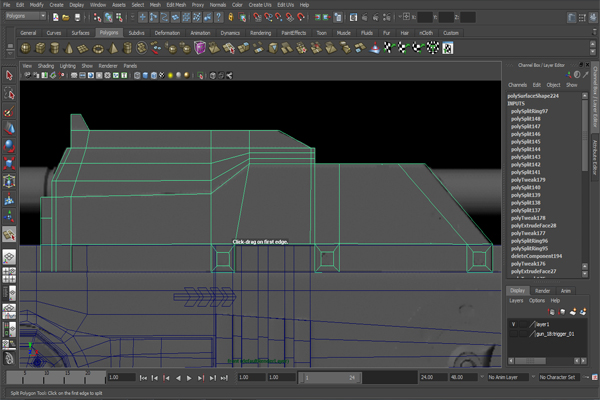
Task: Open the Edit Mesh menu
Action: pos(176,5)
